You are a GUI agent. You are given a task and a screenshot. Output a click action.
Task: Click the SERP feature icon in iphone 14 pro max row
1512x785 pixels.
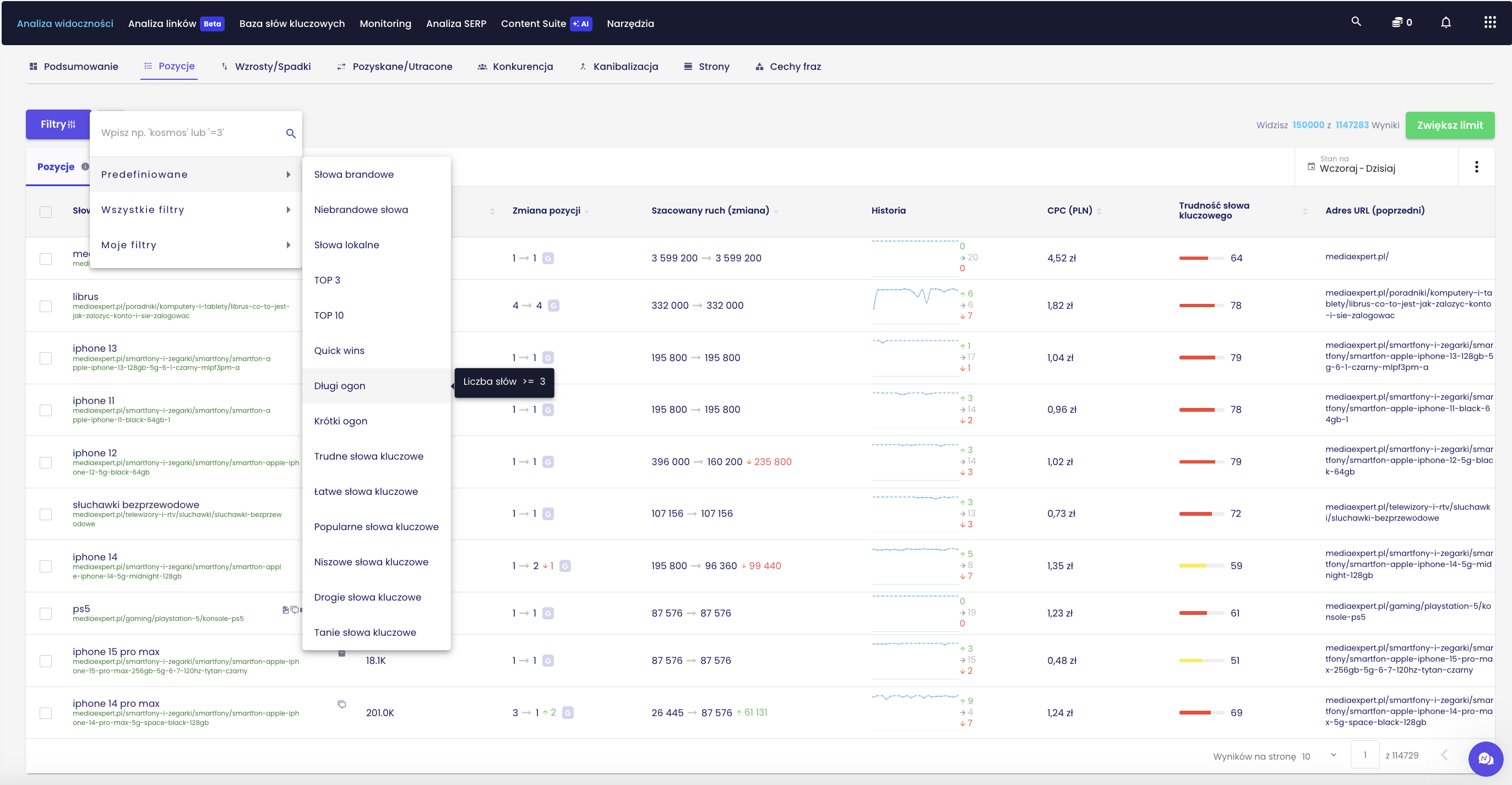tap(341, 704)
